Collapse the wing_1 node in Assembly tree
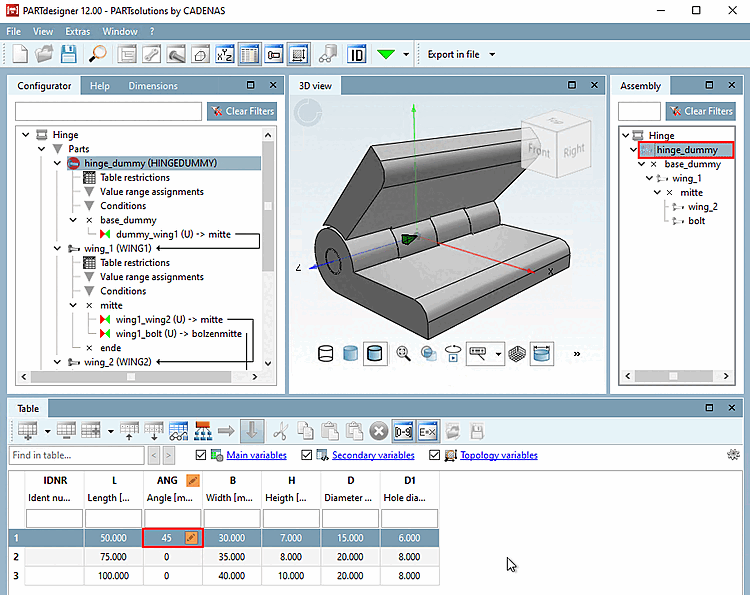 pyautogui.click(x=647, y=178)
